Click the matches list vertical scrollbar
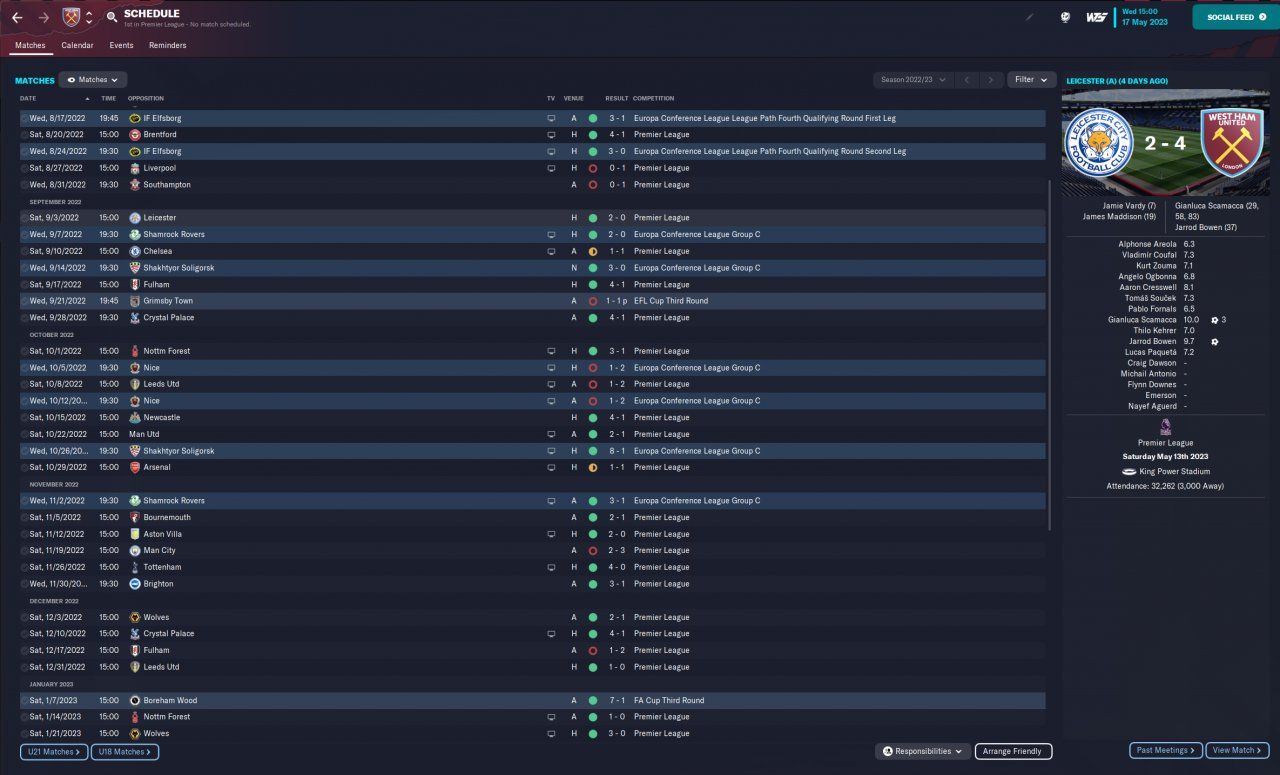The image size is (1280, 775). (x=1049, y=355)
